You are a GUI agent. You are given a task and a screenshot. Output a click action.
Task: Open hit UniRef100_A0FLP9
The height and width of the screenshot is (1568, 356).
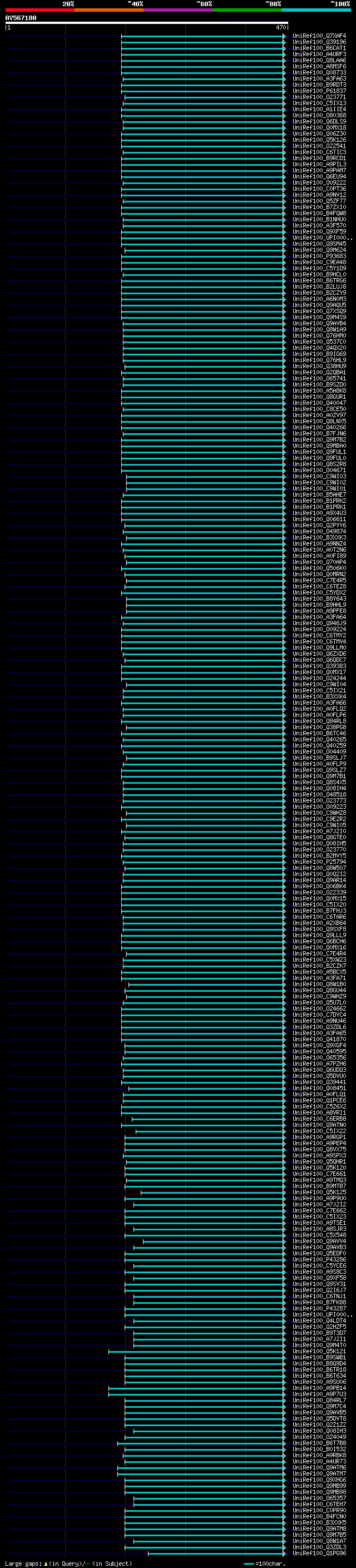319,764
